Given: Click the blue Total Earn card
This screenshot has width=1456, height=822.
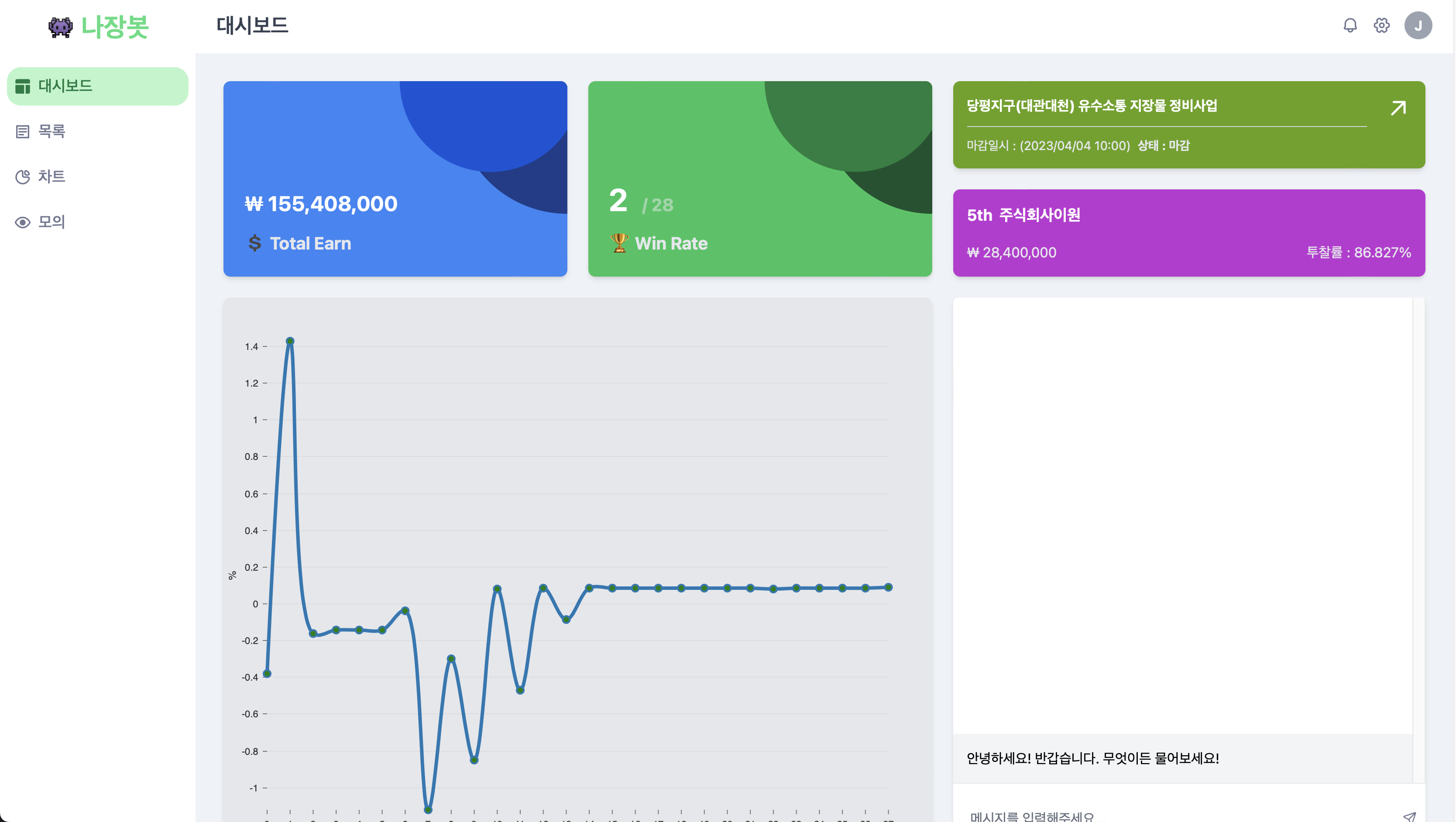Looking at the screenshot, I should click(395, 178).
